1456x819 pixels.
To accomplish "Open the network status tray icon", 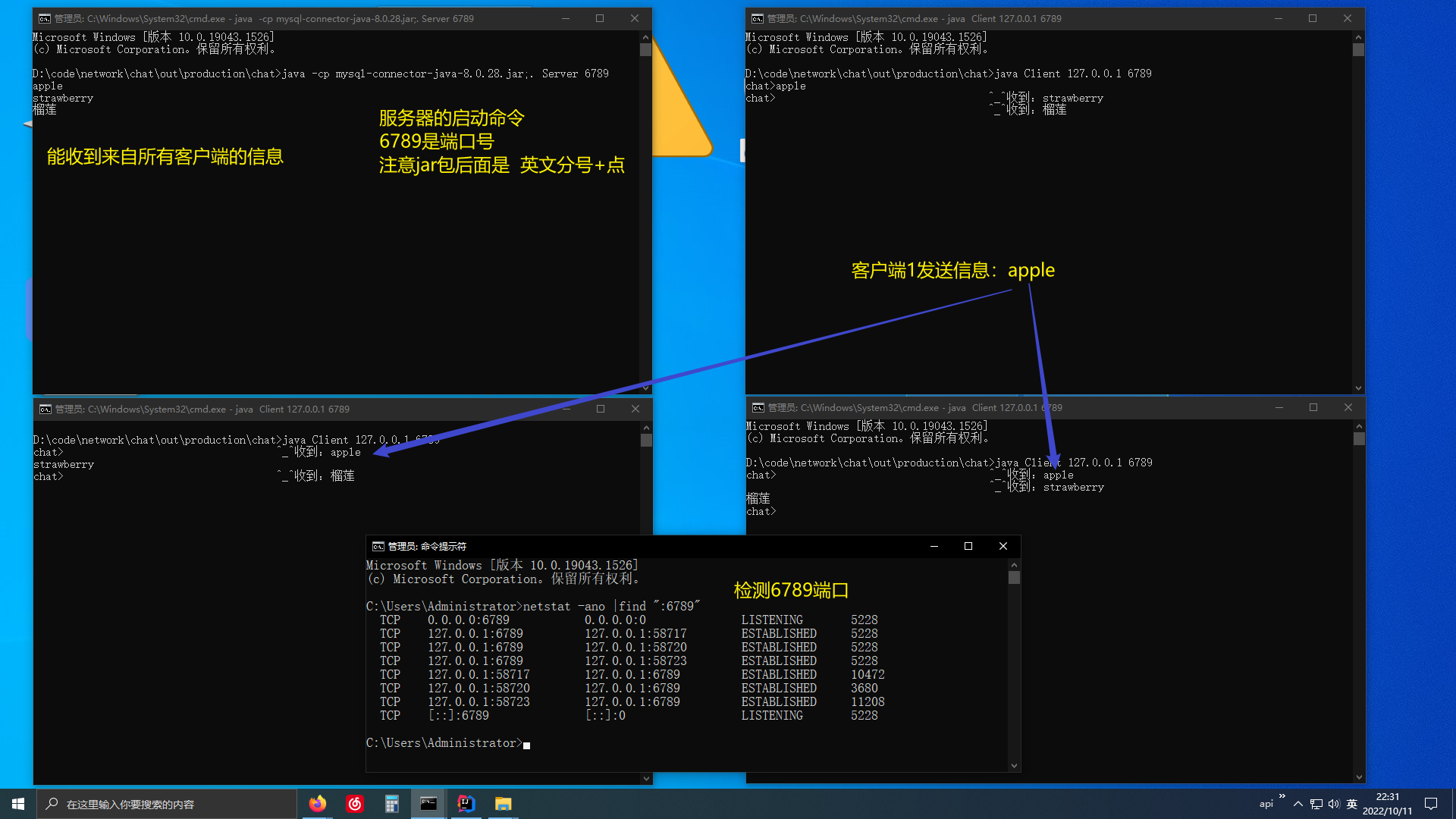I will pos(1316,804).
